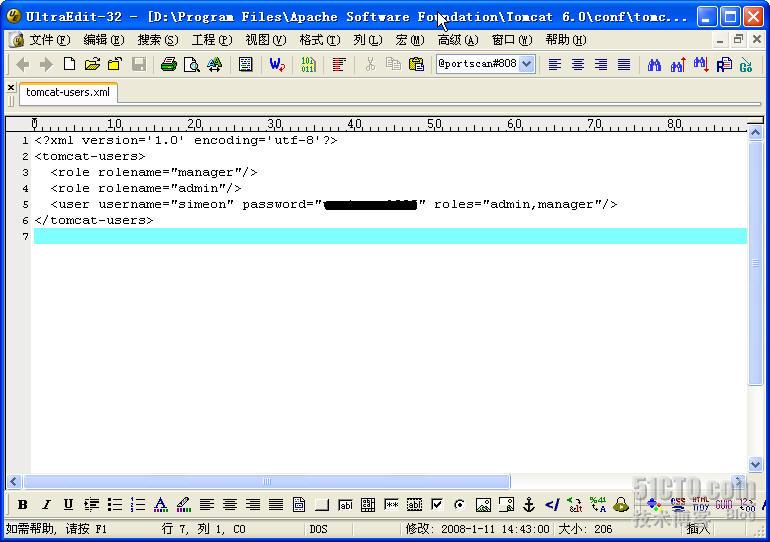Open the 格式(T) menu
The height and width of the screenshot is (542, 770).
tap(320, 40)
